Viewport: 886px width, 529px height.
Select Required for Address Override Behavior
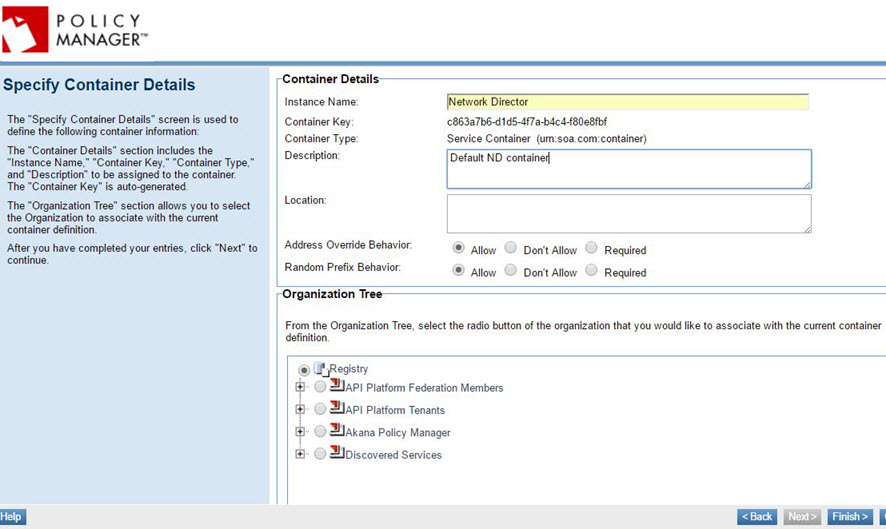click(591, 248)
